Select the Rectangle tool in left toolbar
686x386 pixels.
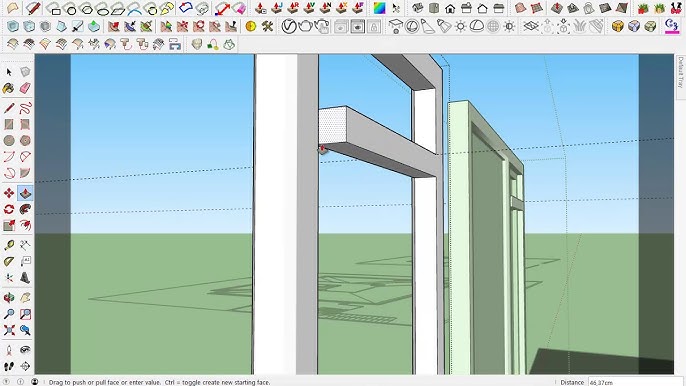[x=9, y=124]
